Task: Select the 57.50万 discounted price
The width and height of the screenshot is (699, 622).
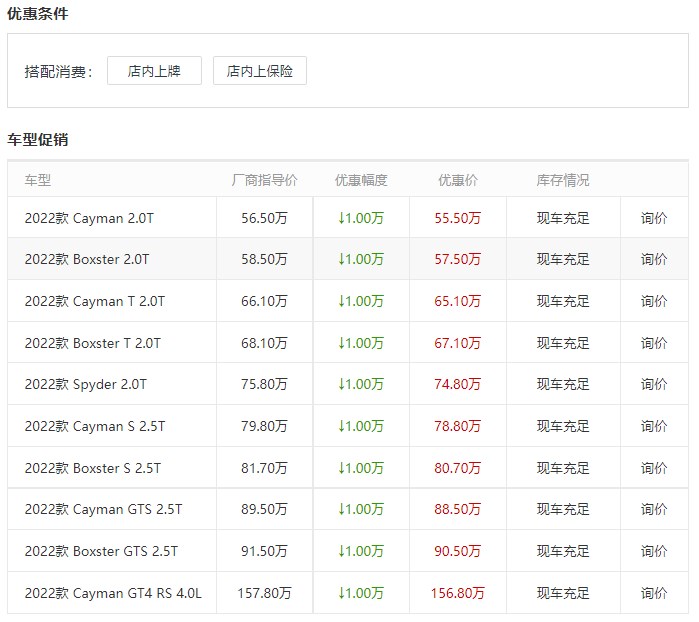Action: pos(457,259)
